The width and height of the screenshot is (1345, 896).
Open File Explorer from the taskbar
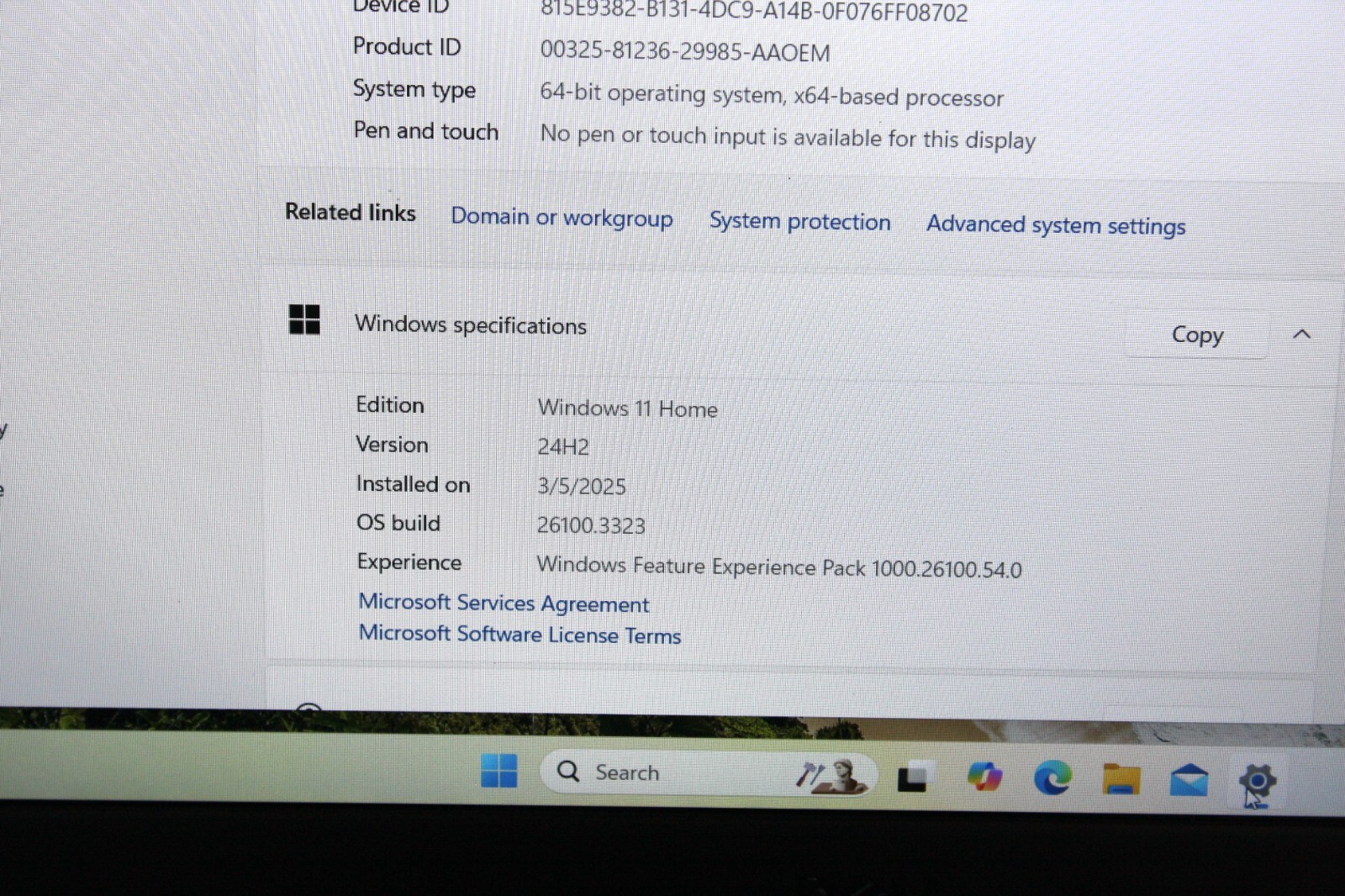point(1121,778)
